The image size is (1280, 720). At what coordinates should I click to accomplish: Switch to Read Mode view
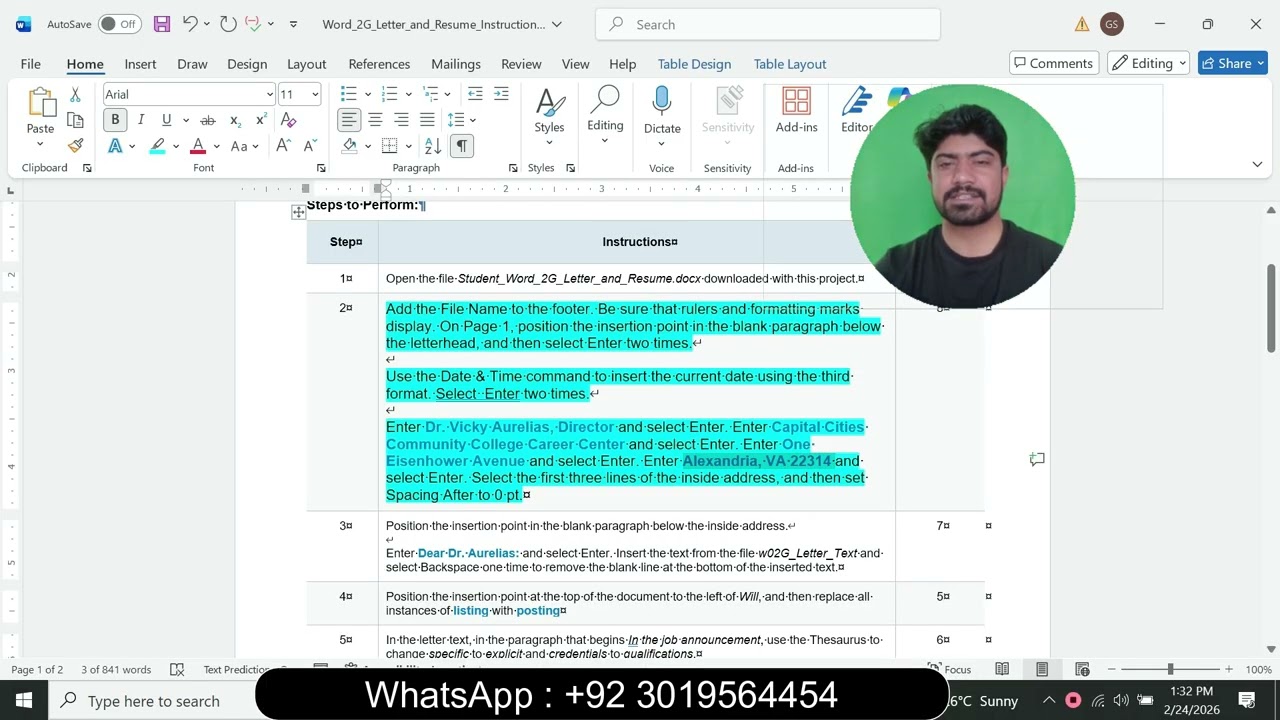pos(1002,669)
